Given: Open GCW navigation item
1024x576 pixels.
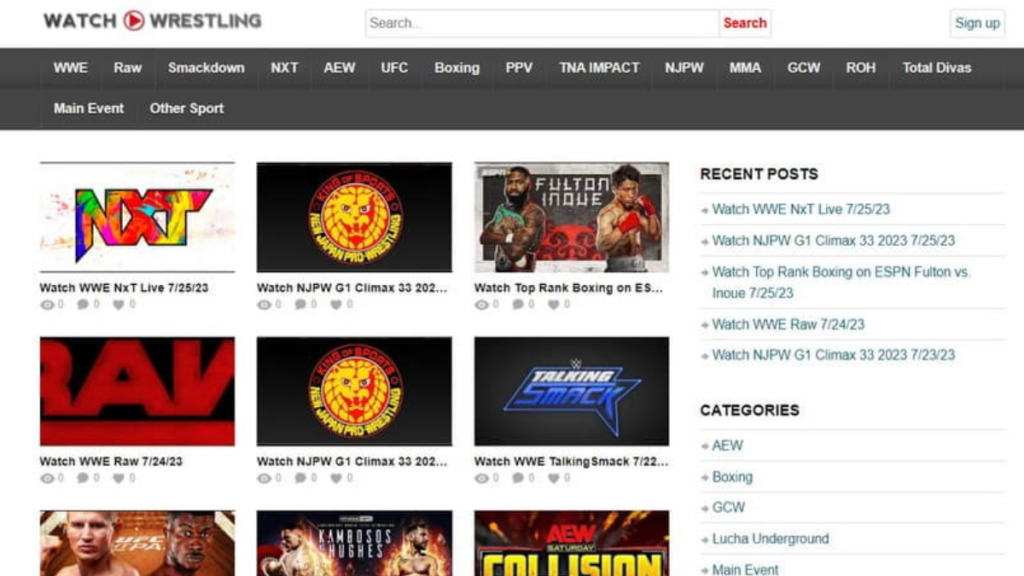Looking at the screenshot, I should 803,68.
